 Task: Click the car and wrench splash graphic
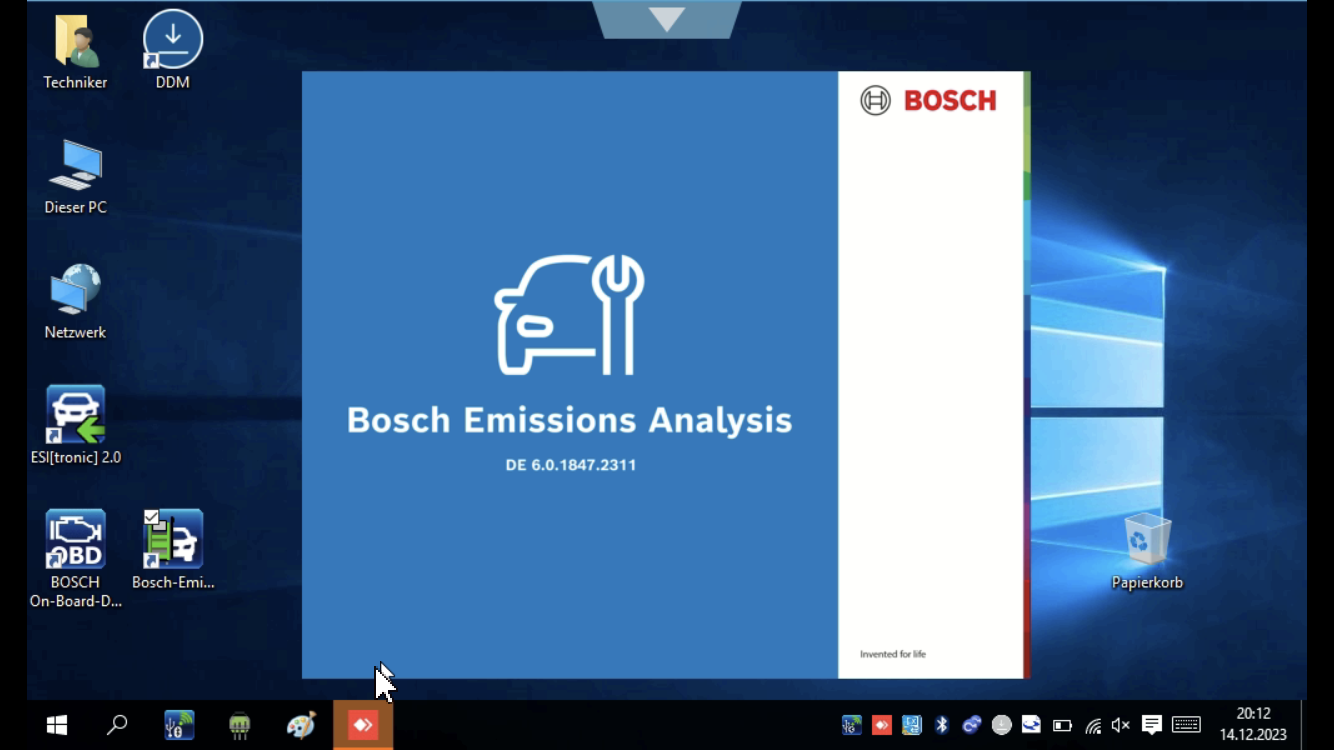[x=569, y=315]
